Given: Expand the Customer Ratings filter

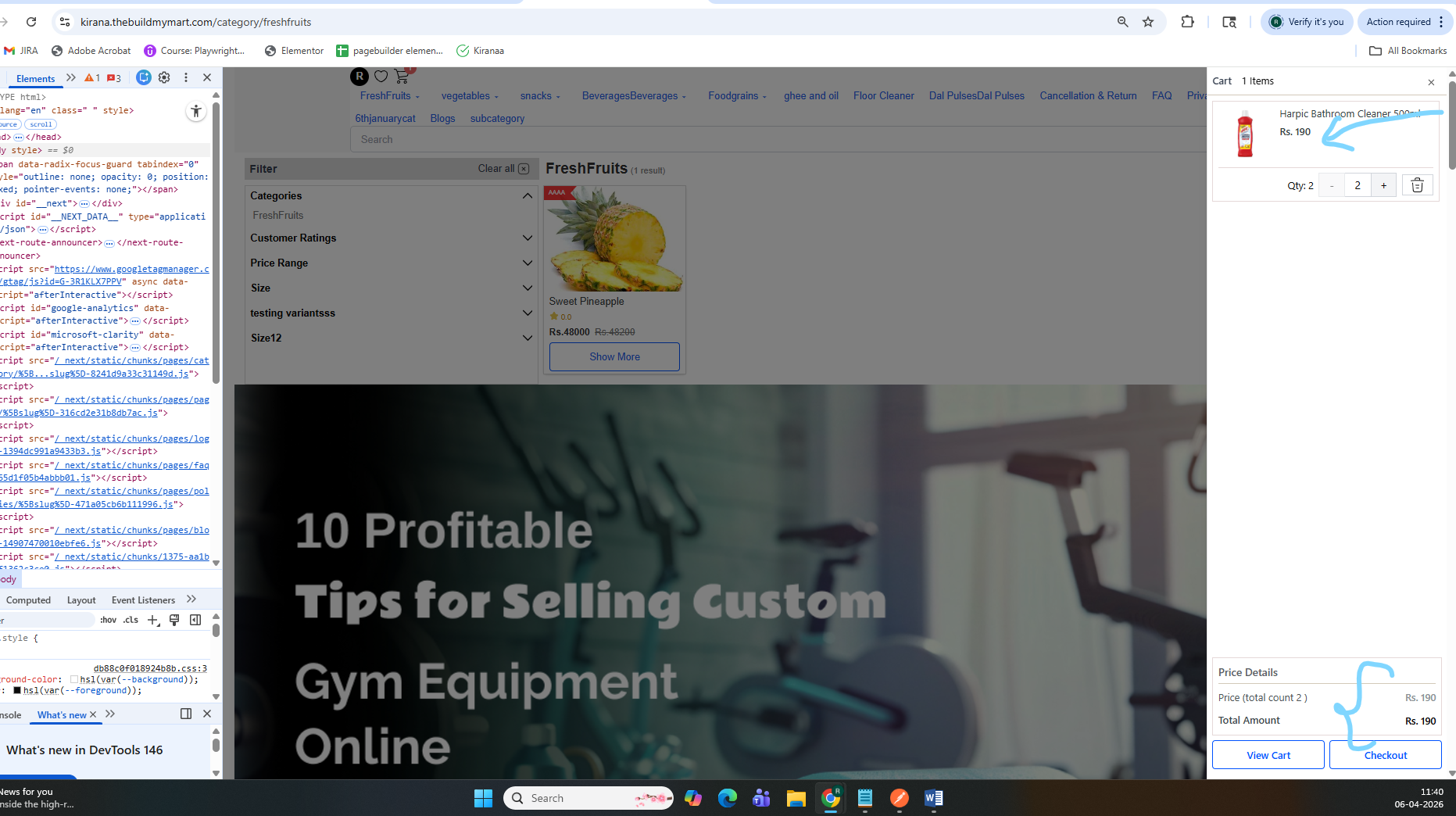Looking at the screenshot, I should (528, 238).
